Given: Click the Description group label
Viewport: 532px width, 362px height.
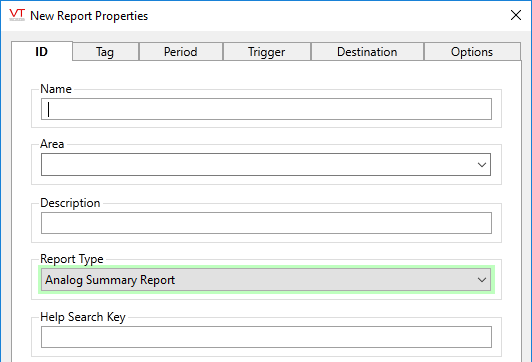Looking at the screenshot, I should 70,203.
